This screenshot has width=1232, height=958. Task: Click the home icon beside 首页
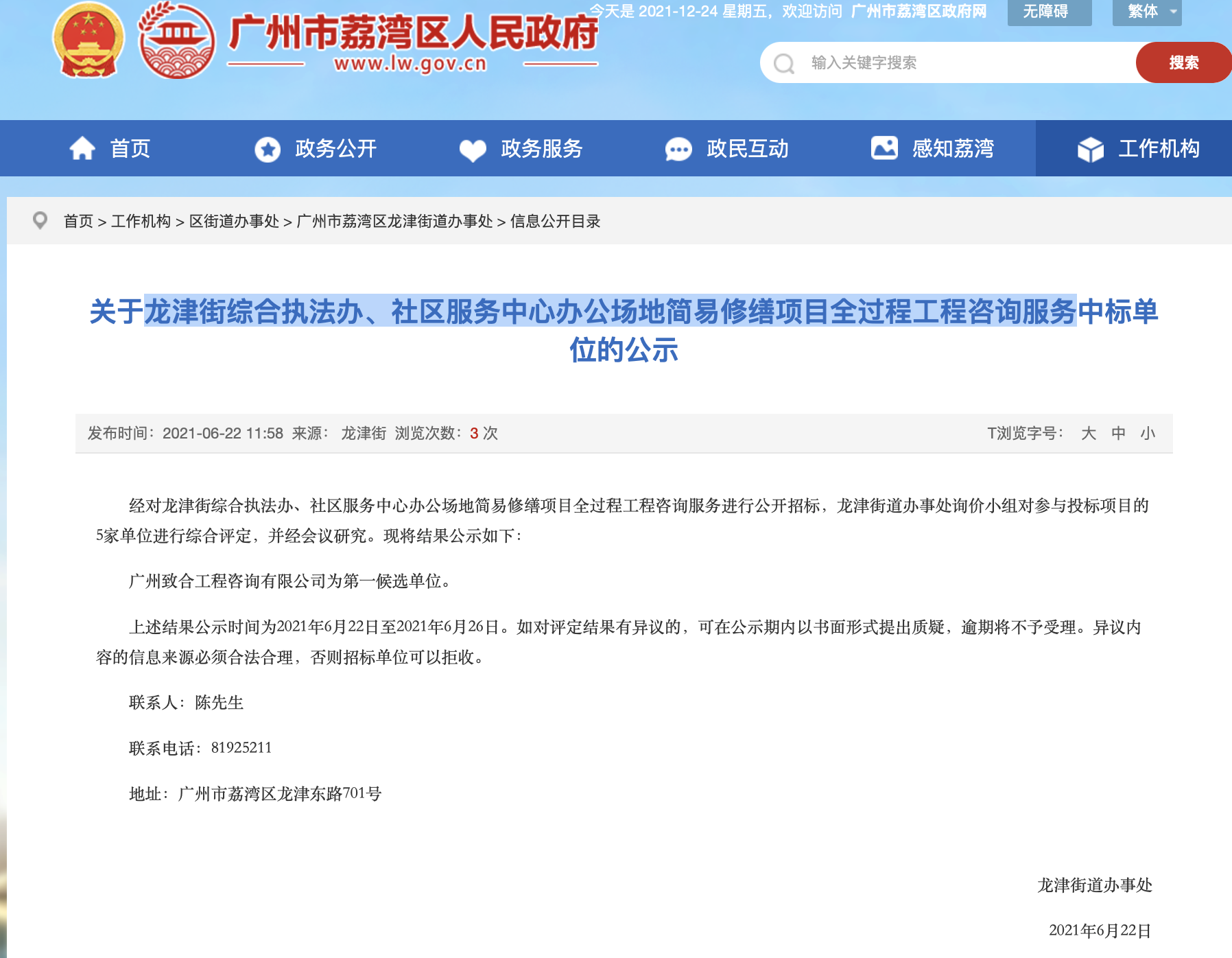(x=82, y=148)
